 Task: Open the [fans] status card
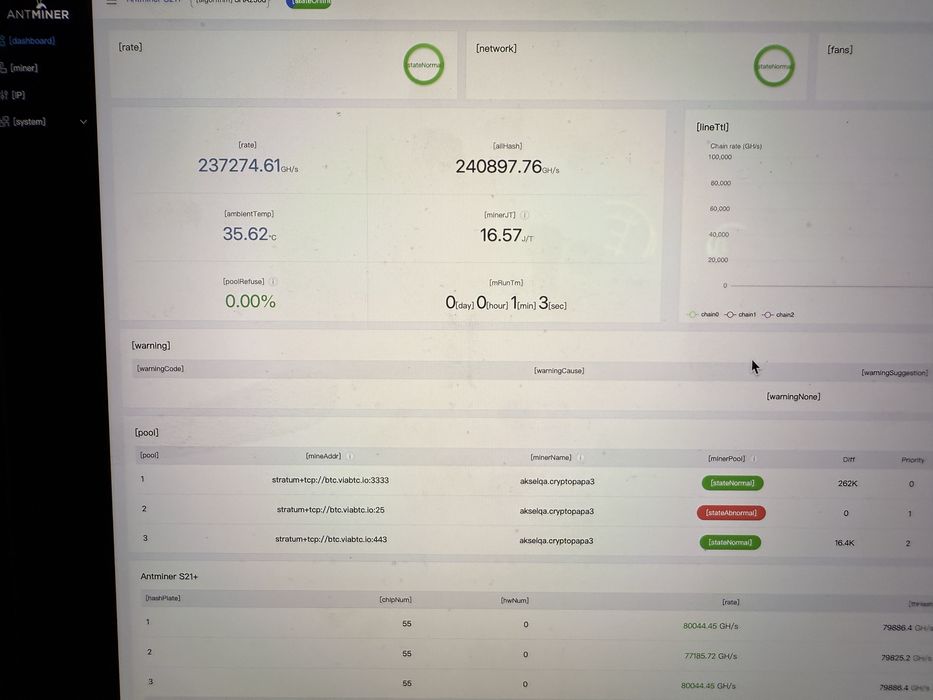pyautogui.click(x=873, y=67)
